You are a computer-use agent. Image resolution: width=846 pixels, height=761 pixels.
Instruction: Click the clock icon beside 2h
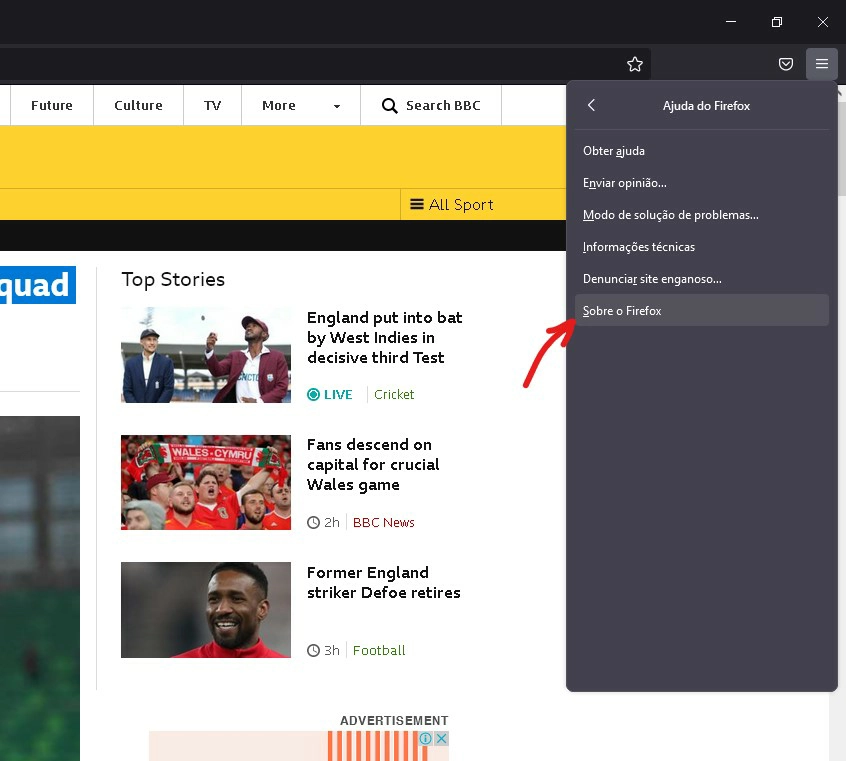click(x=313, y=522)
